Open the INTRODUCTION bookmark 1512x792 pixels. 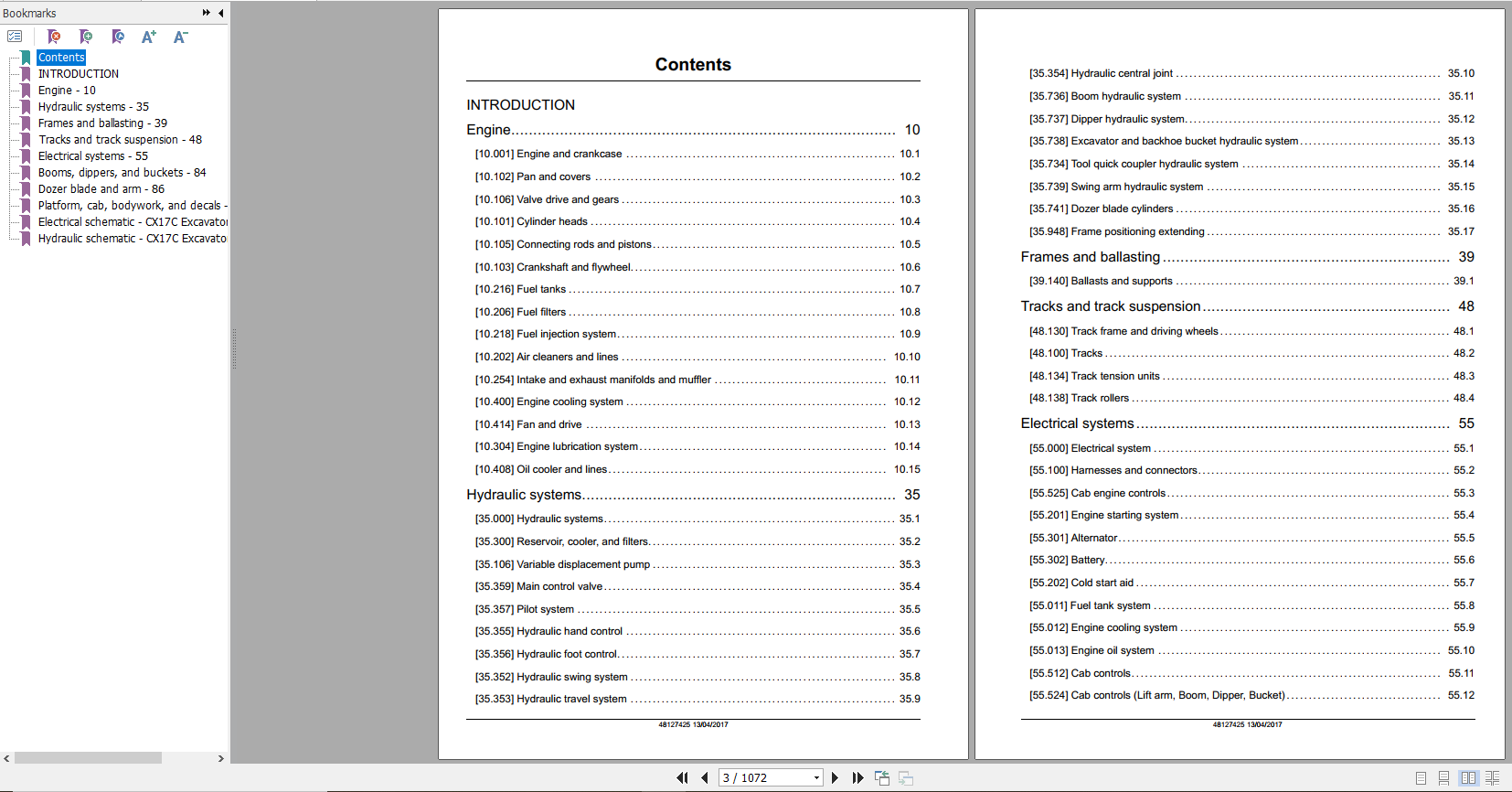point(79,74)
